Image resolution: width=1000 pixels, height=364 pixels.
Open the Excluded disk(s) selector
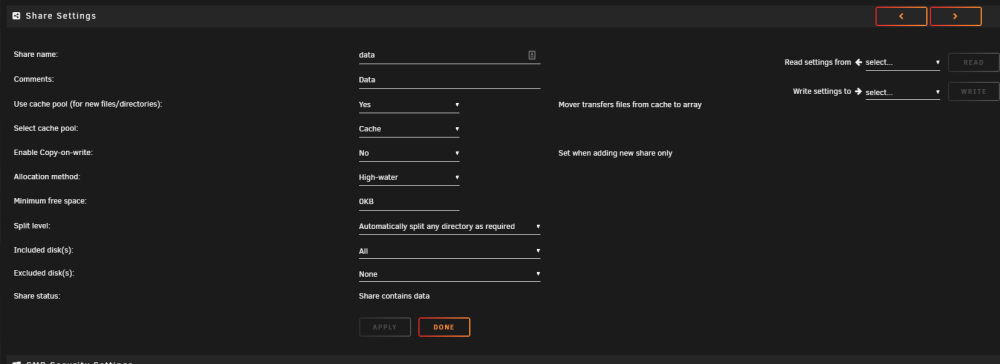tap(450, 274)
